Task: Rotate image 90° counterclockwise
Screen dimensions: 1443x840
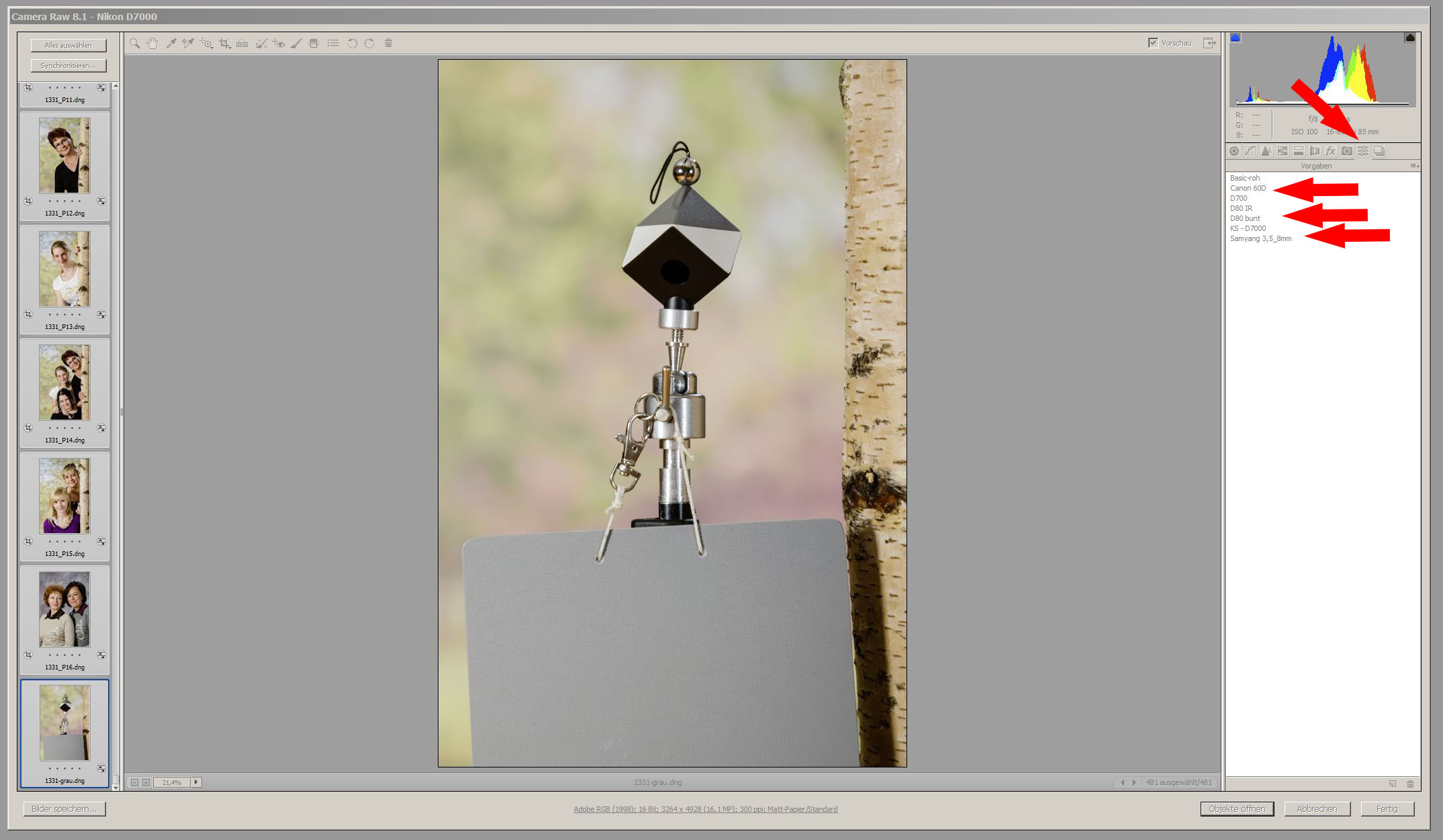Action: pyautogui.click(x=352, y=44)
